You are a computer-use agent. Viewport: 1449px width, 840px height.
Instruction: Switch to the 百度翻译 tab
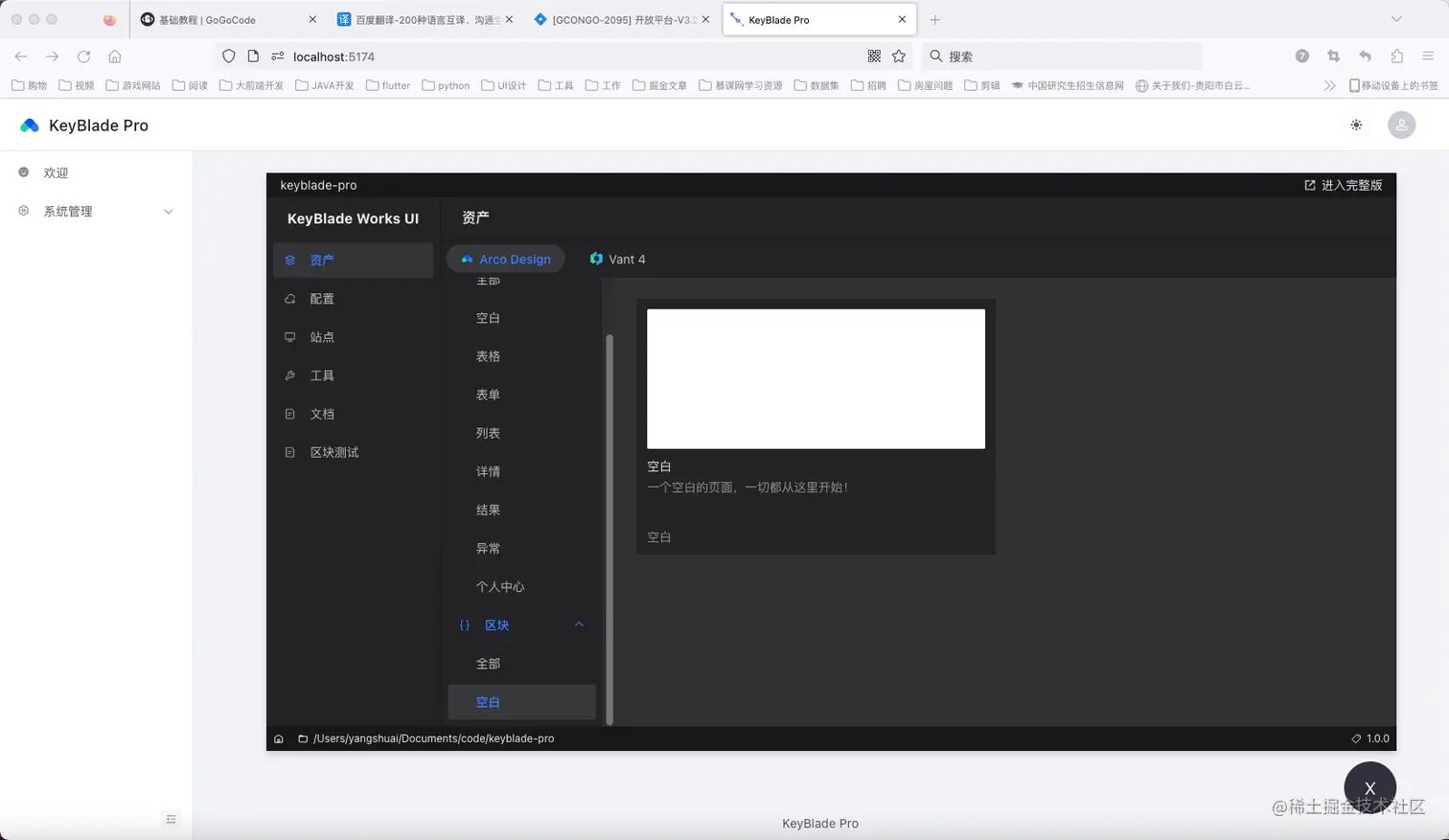point(425,19)
